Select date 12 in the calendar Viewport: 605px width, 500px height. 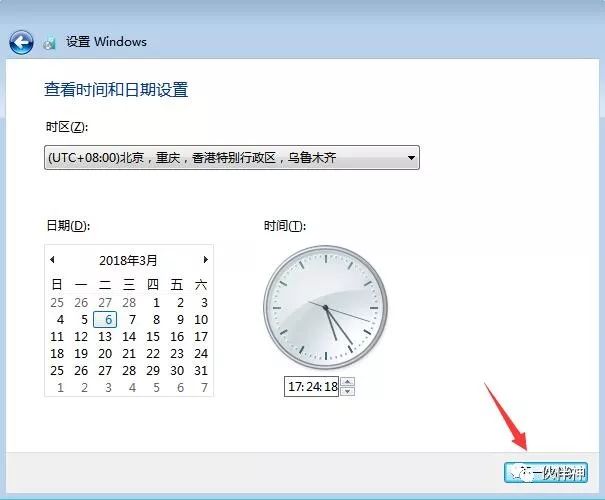(x=81, y=336)
